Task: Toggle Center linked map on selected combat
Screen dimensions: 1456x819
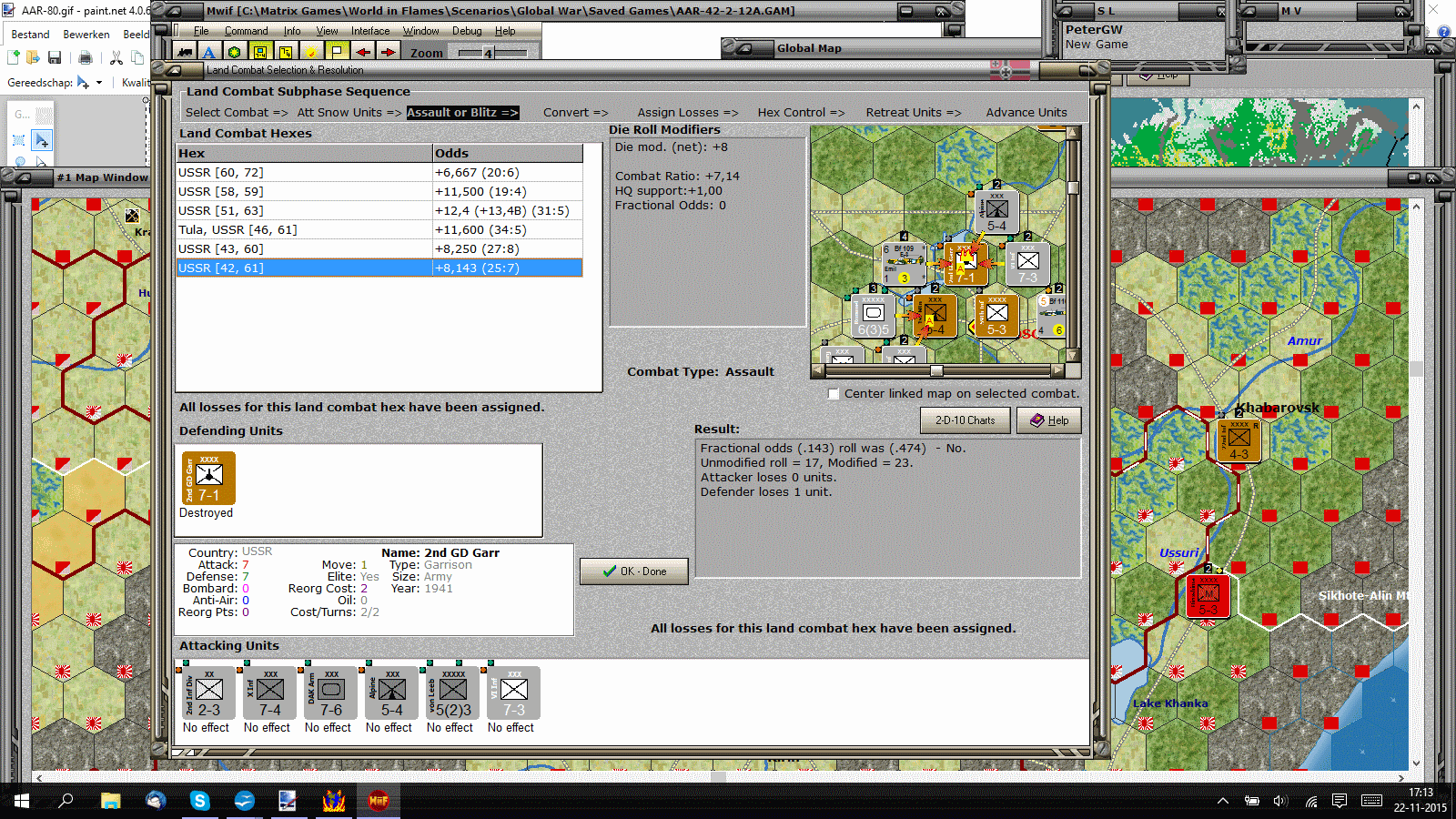Action: click(834, 394)
